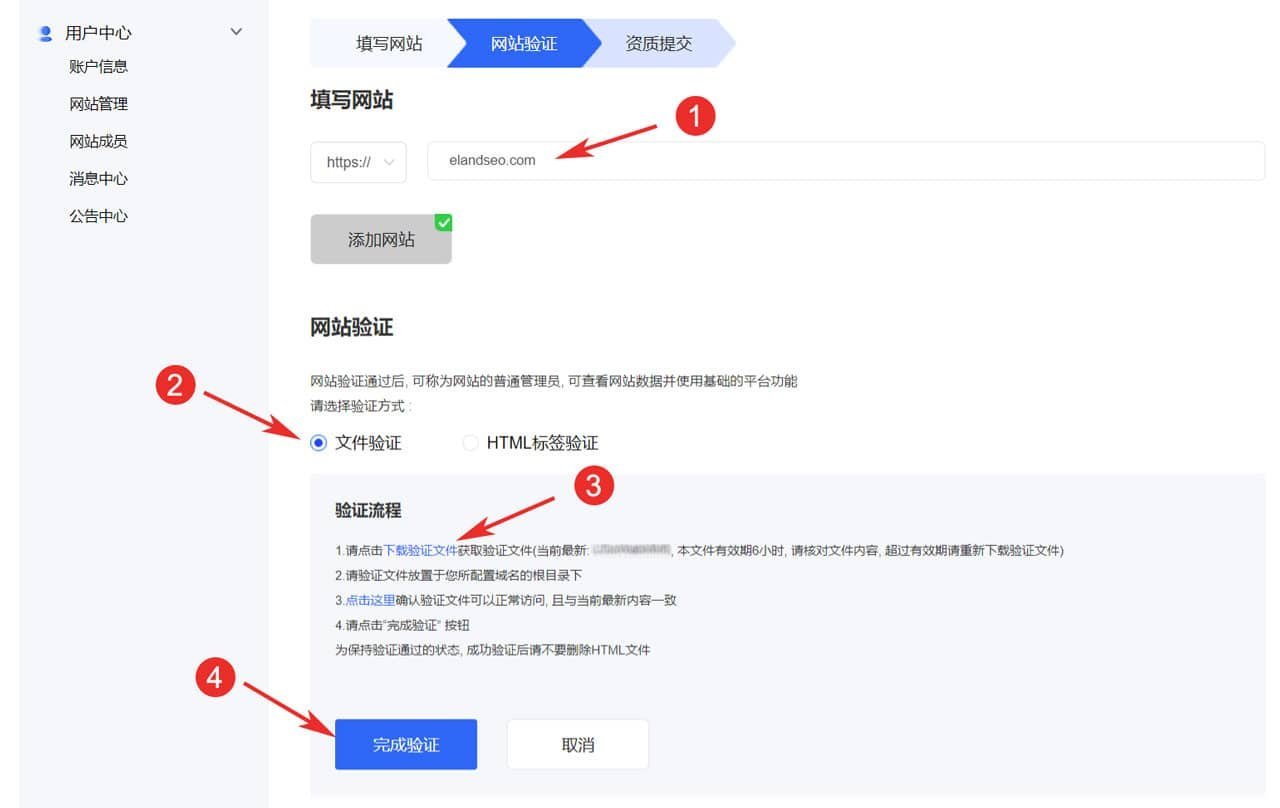The height and width of the screenshot is (808, 1280).
Task: Select the HTML标签验证 radio button
Action: (x=470, y=443)
